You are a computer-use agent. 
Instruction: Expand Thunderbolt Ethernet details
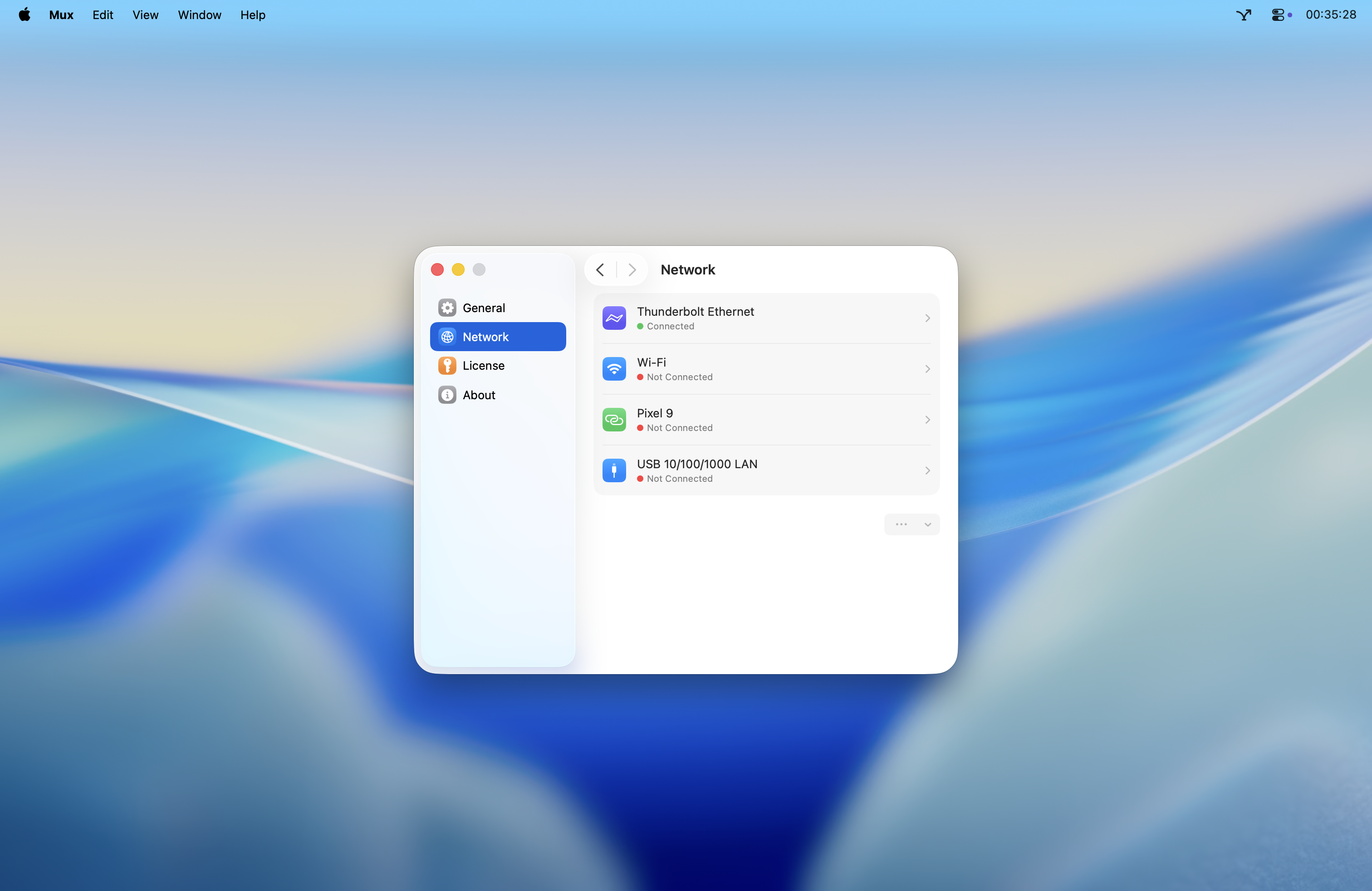click(x=927, y=318)
